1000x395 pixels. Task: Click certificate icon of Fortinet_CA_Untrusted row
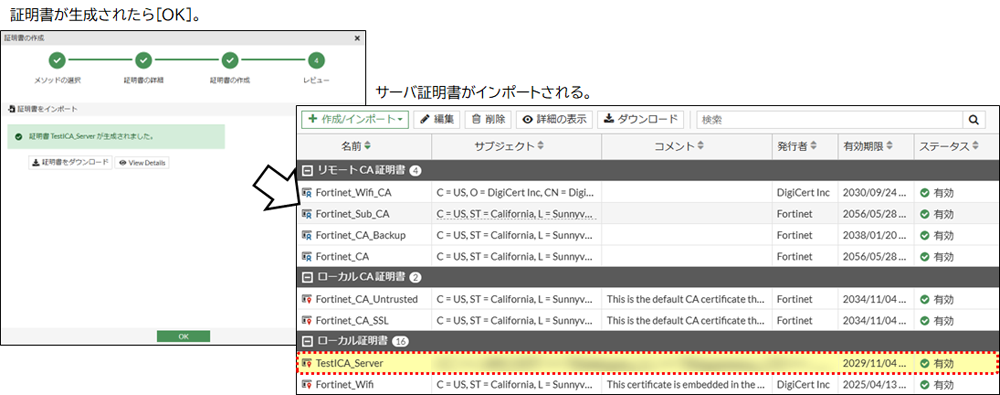(307, 299)
